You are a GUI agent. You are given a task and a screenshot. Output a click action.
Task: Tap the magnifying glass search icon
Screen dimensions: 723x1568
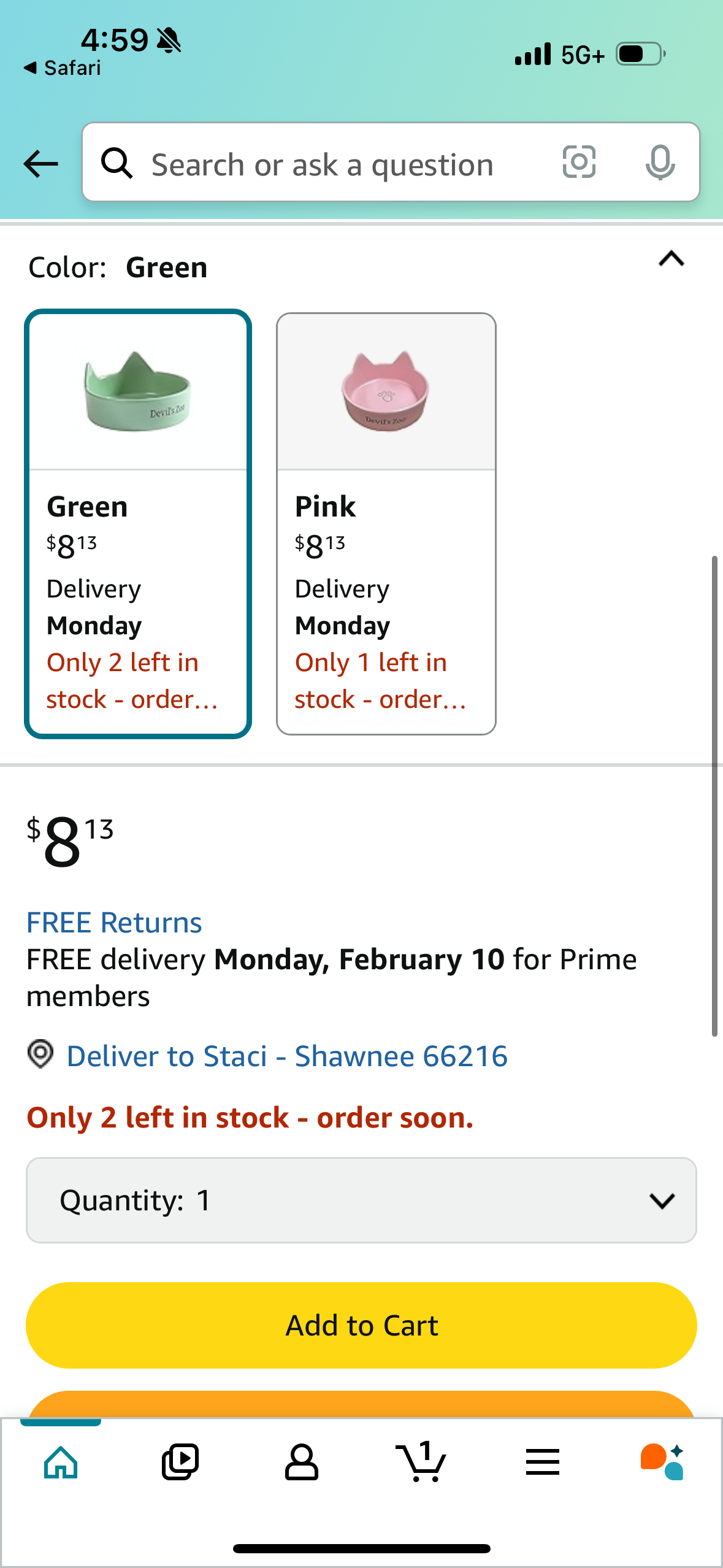117,163
